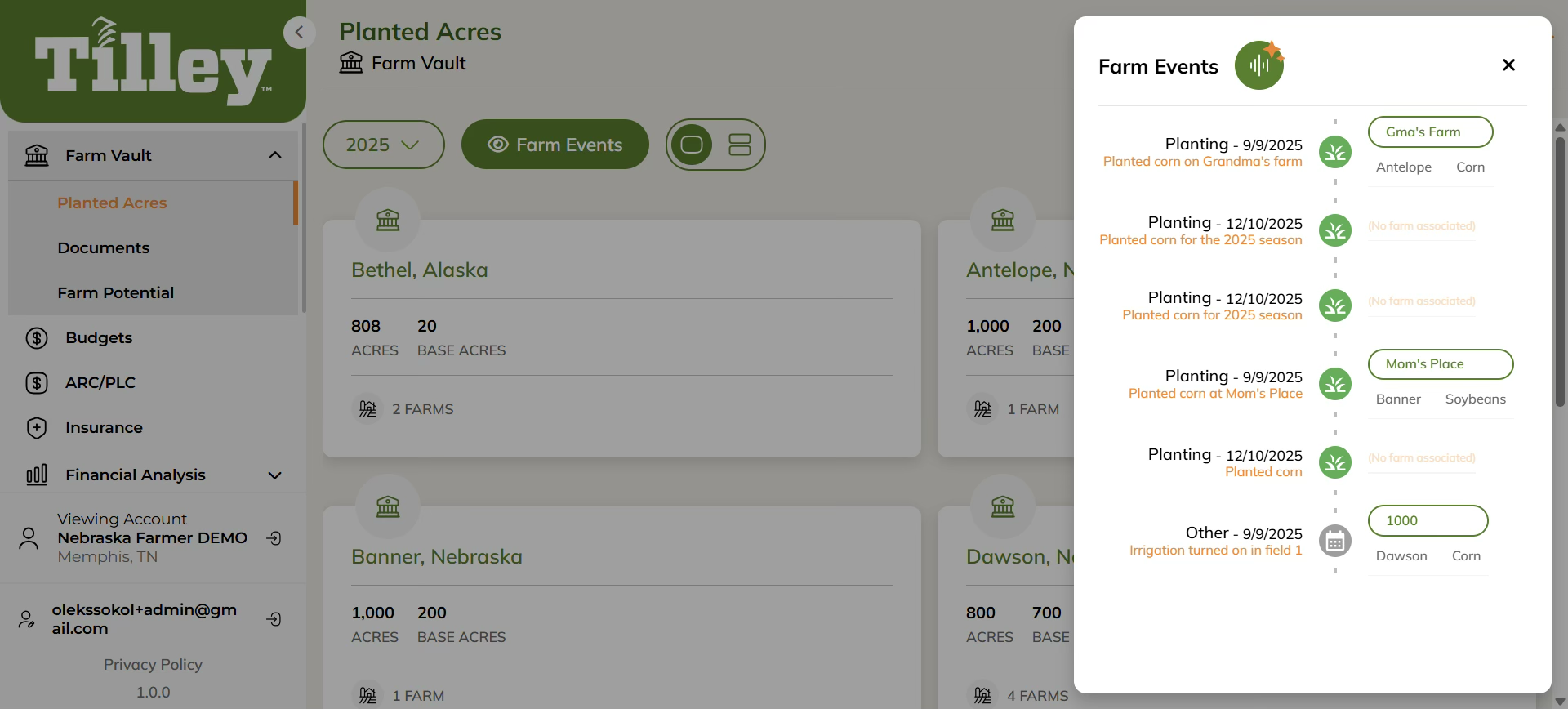Click the Farm Vault bank icon in sidebar
The height and width of the screenshot is (709, 1568).
click(37, 155)
